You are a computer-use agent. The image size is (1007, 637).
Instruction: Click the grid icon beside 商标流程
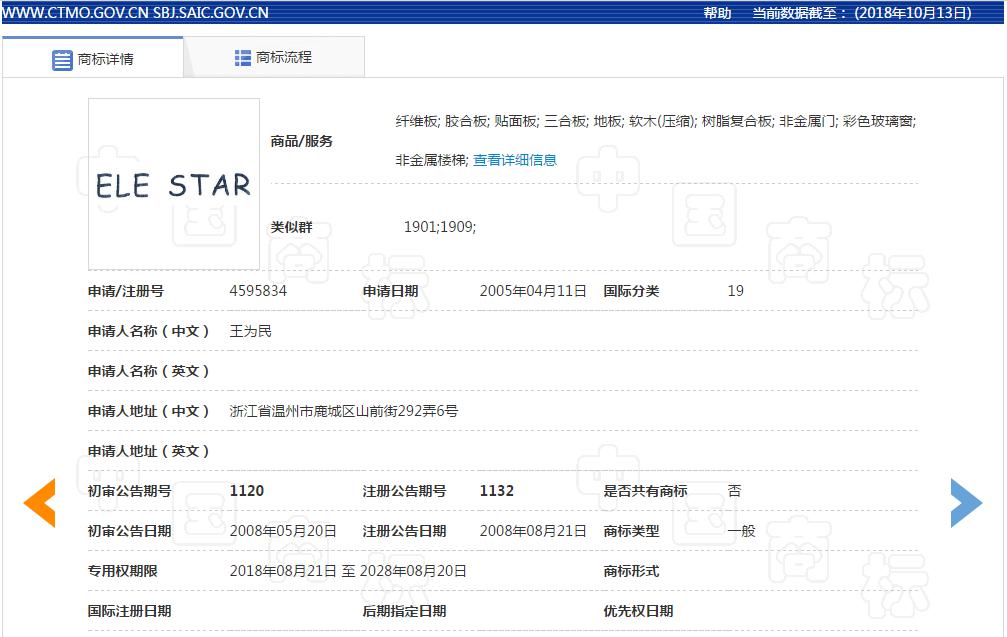pos(243,58)
